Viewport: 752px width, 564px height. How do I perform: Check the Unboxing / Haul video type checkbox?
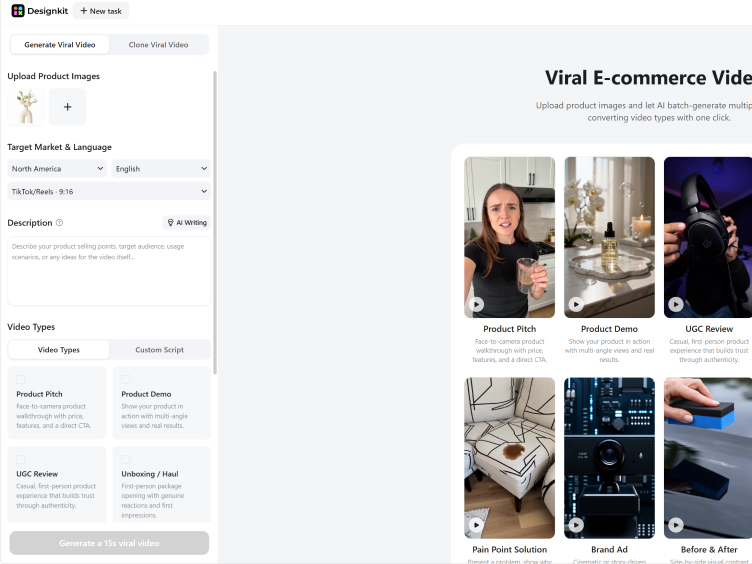click(126, 459)
